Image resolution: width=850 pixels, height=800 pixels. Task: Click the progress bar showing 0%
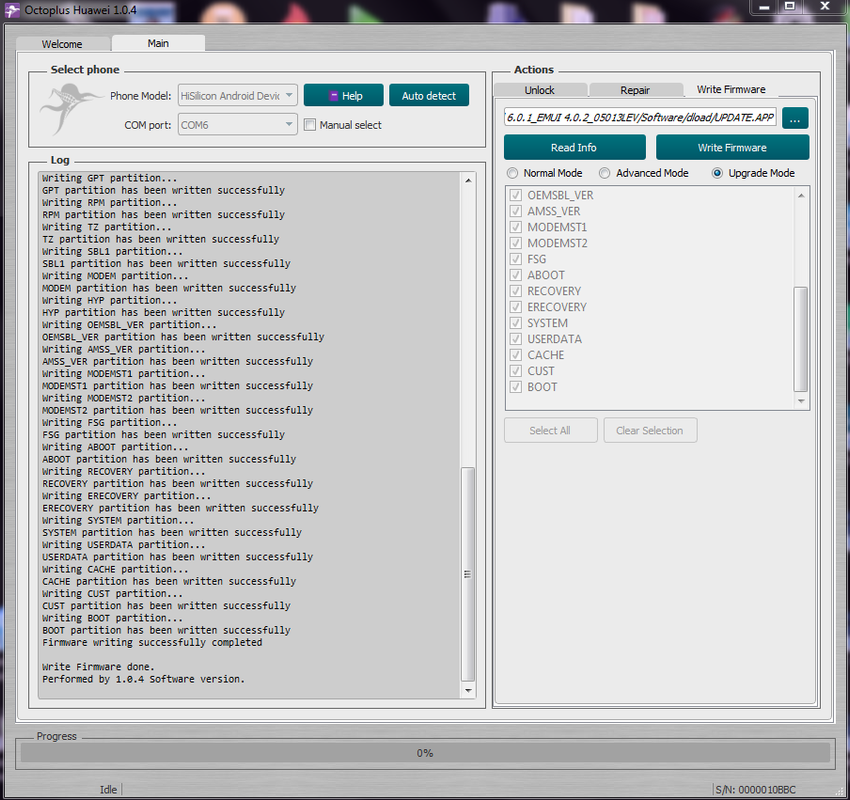point(425,753)
